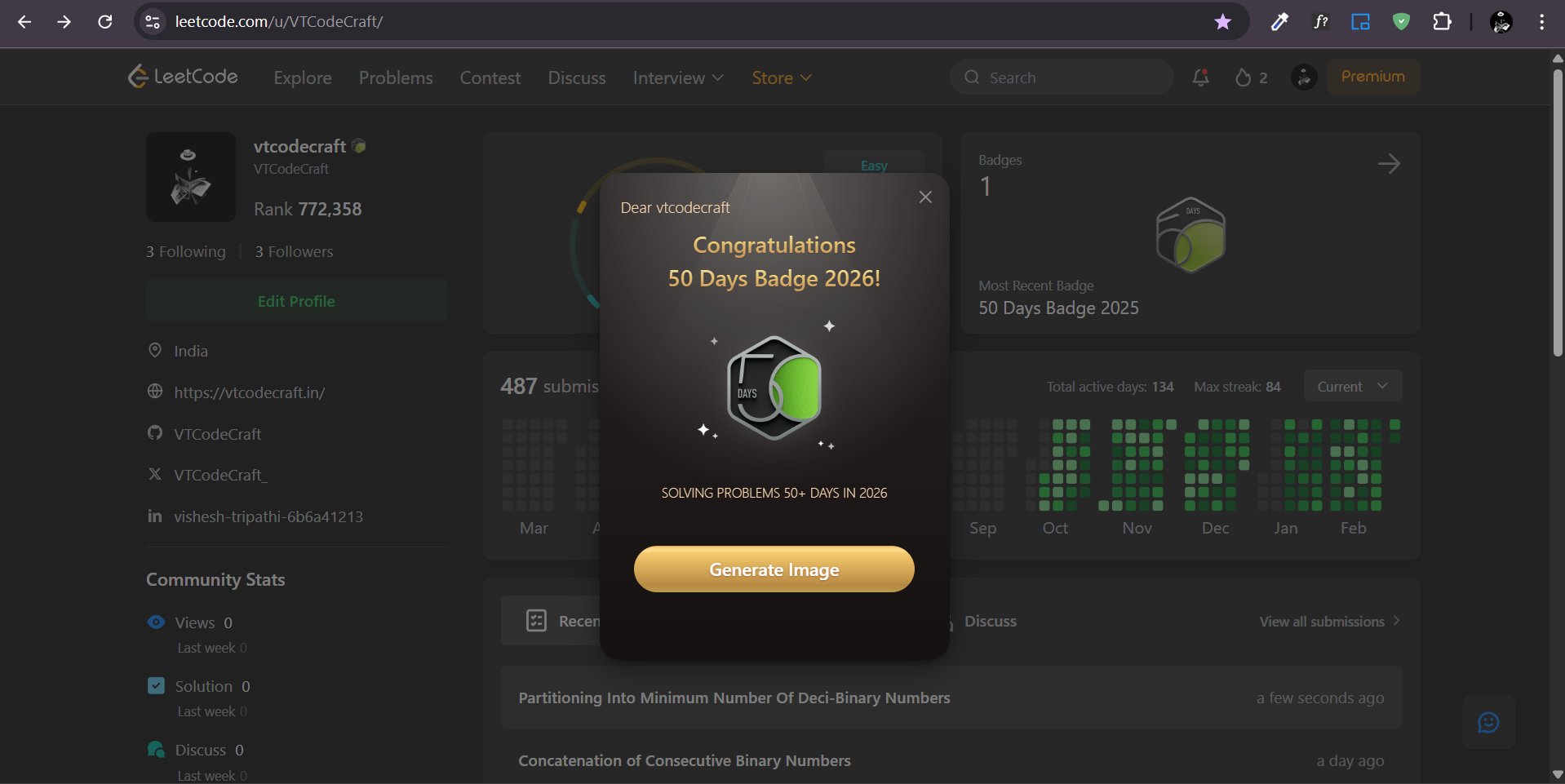
Task: Click the LinkedIn icon in profile
Action: tap(155, 516)
